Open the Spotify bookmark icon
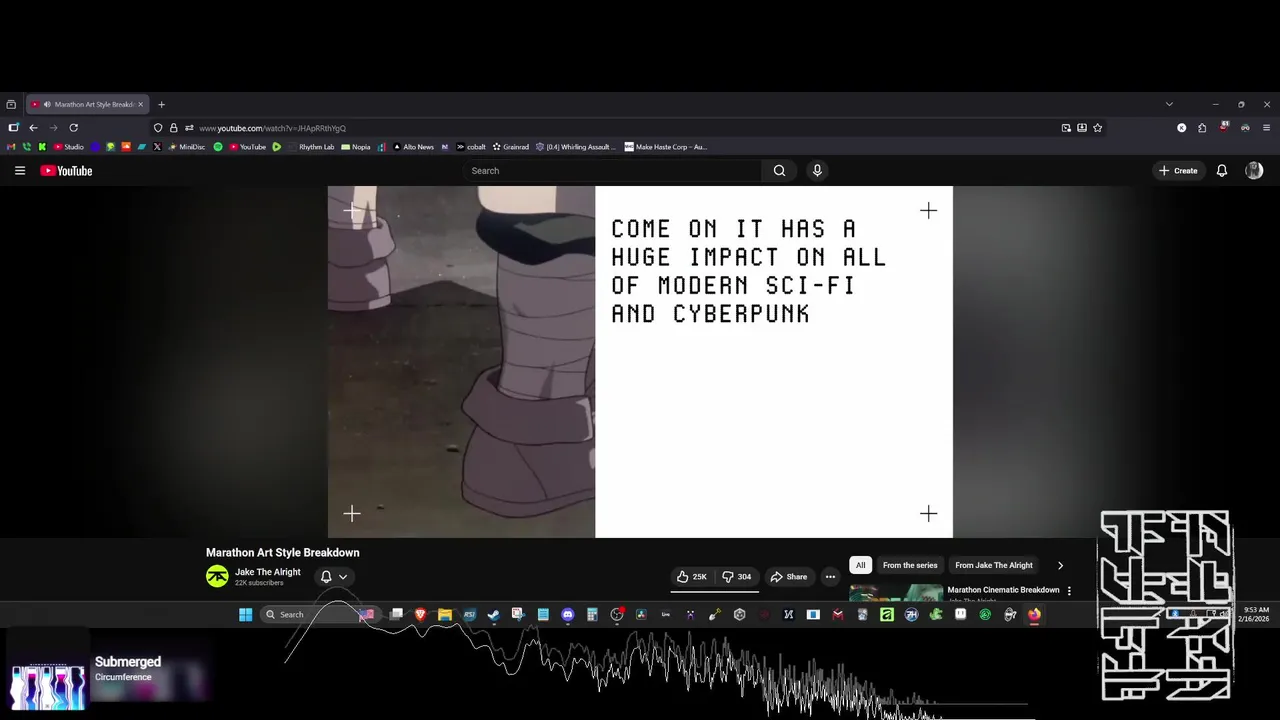1280x720 pixels. (x=218, y=147)
